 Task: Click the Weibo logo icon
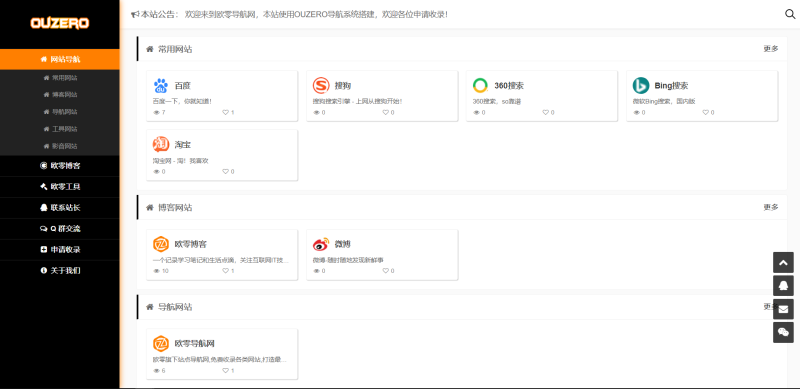point(321,244)
